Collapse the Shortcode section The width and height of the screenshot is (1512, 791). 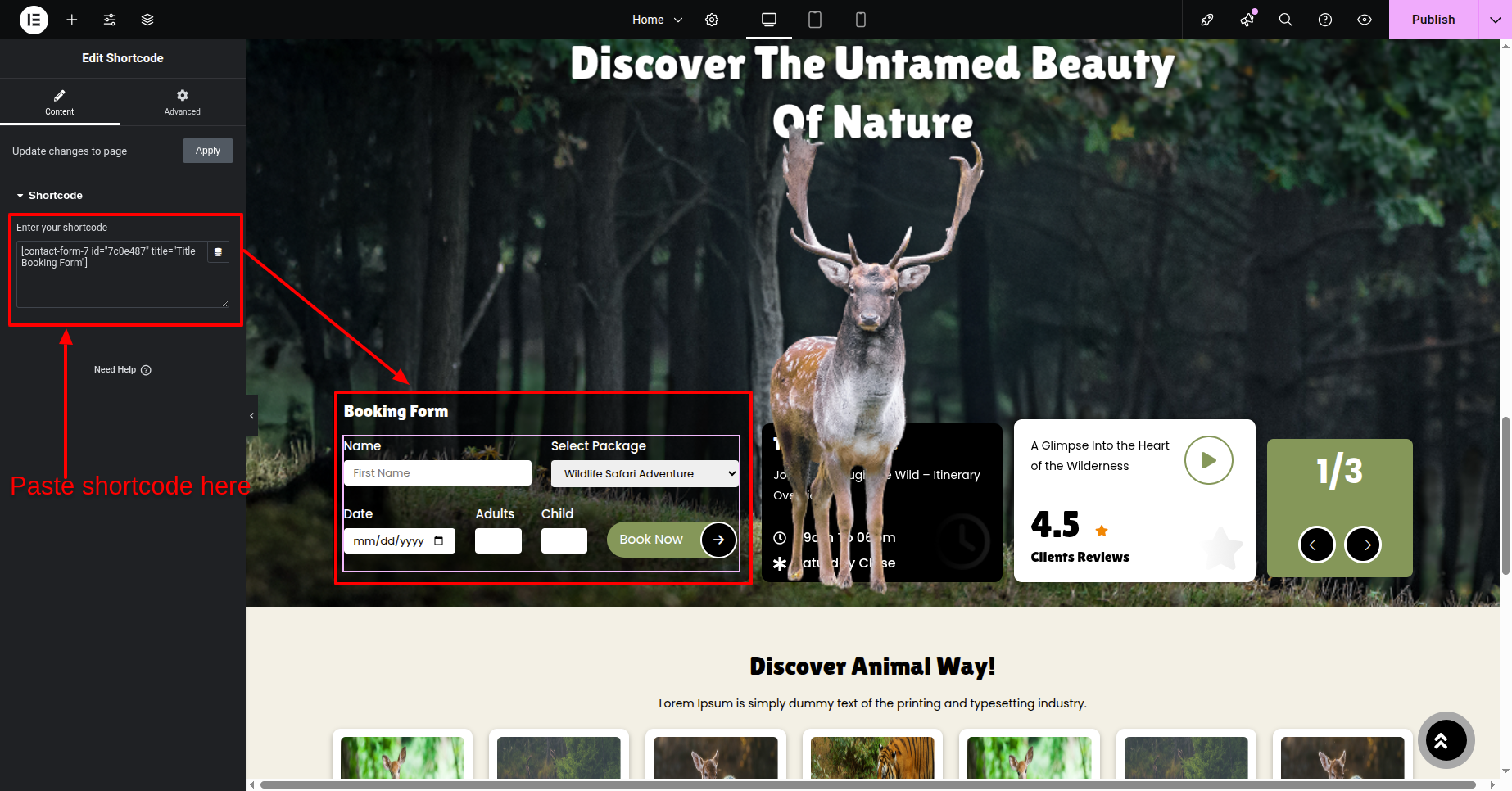(49, 196)
